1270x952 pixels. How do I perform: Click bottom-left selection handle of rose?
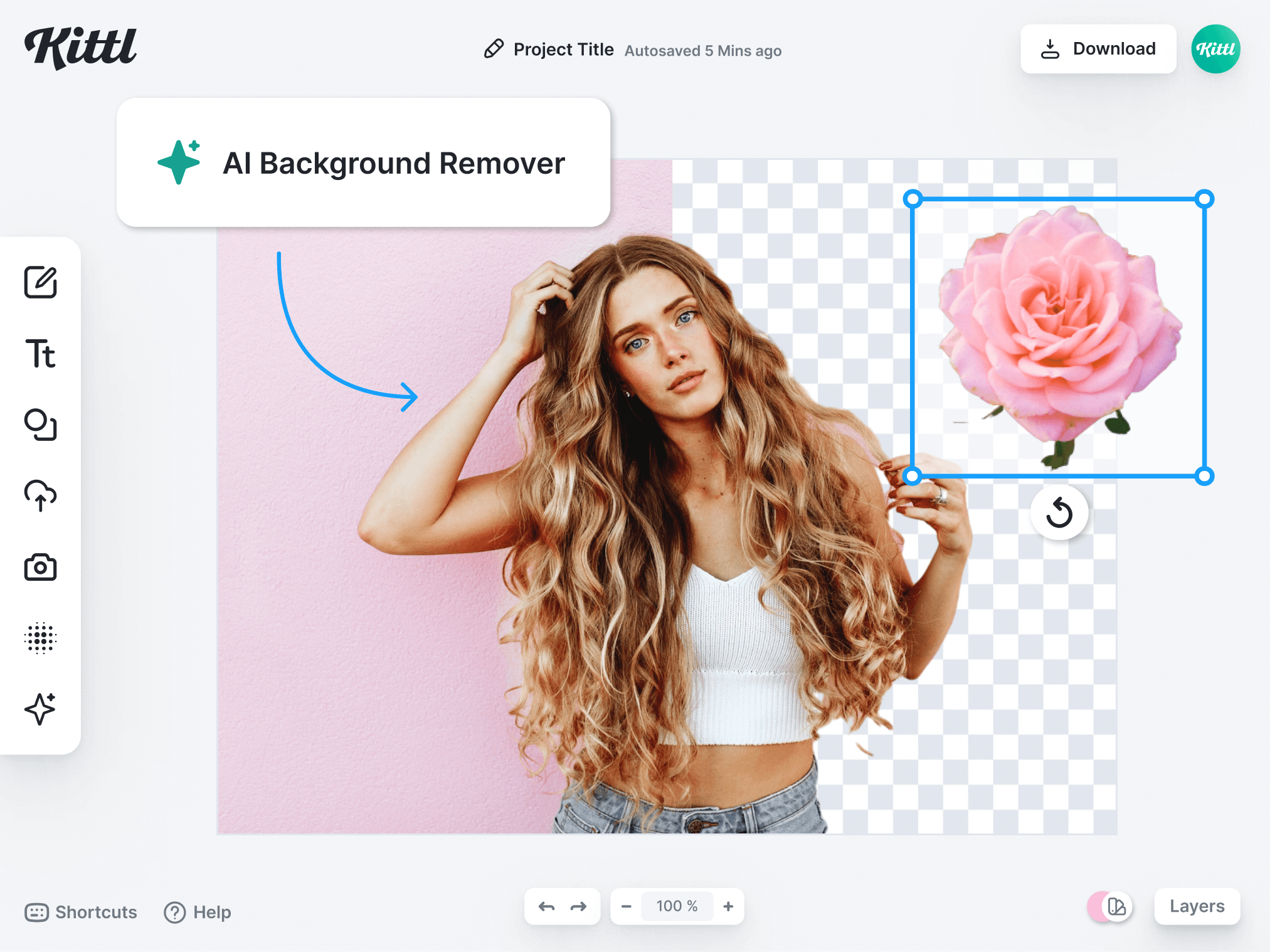click(913, 477)
